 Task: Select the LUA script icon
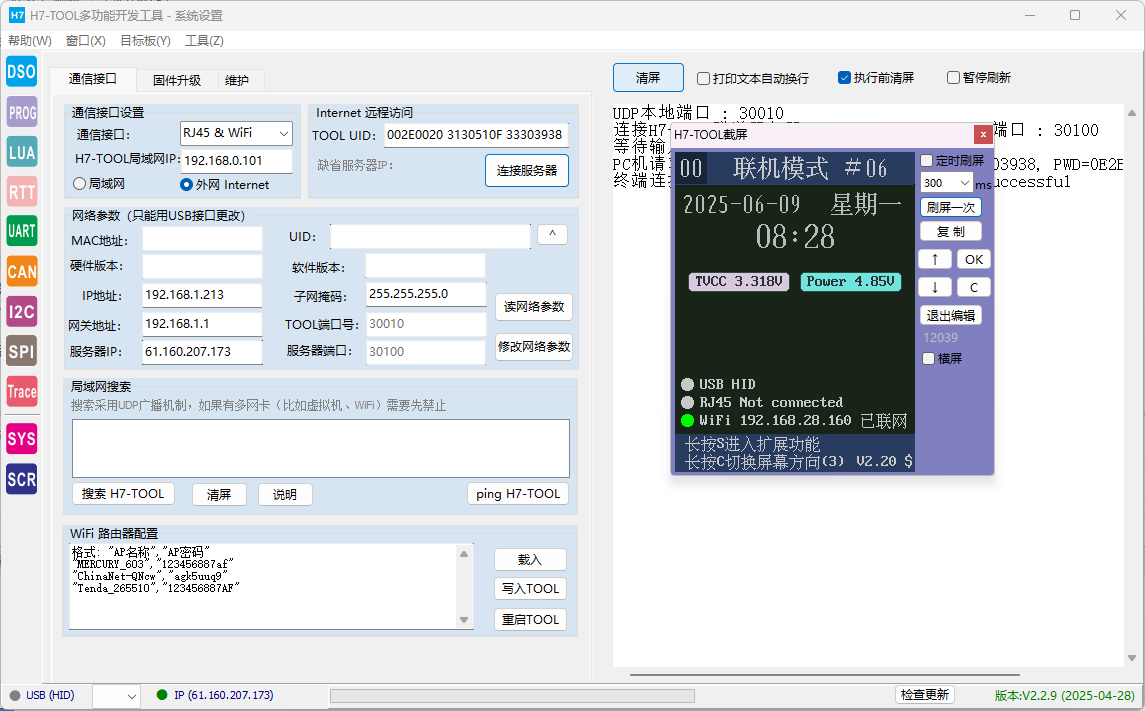21,152
